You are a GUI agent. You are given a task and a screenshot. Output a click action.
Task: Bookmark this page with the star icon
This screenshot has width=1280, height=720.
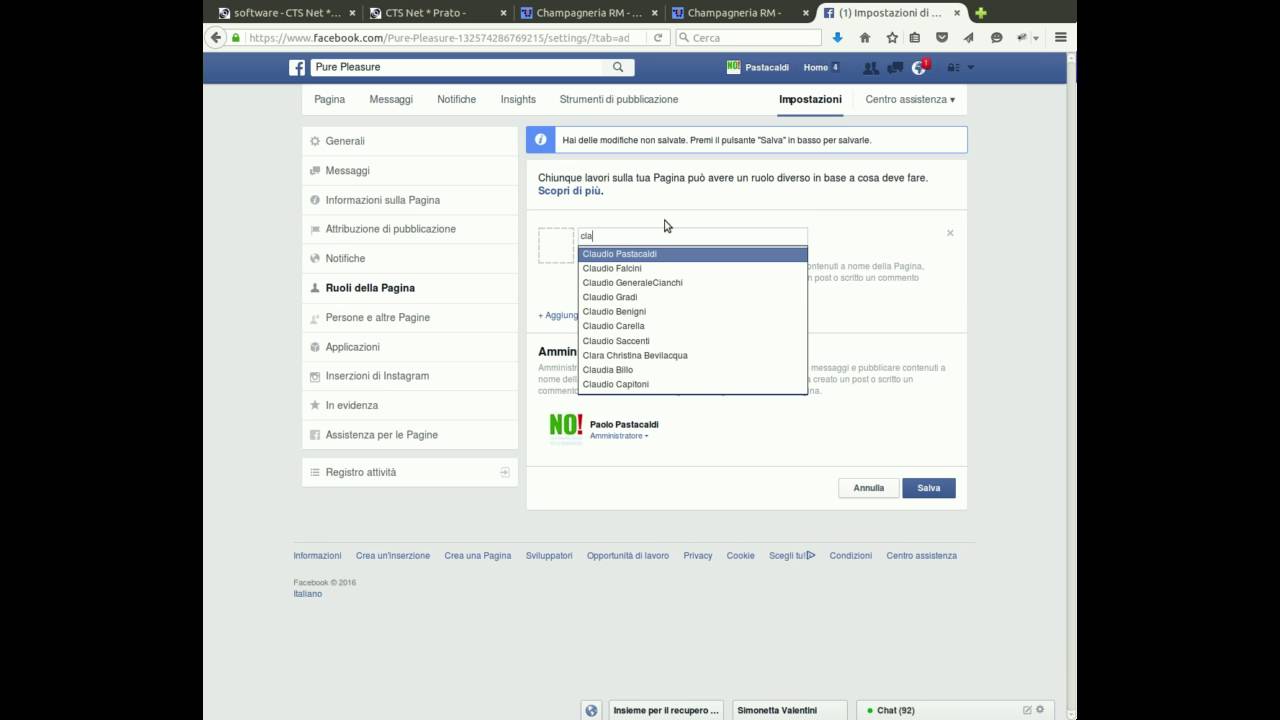coord(892,38)
